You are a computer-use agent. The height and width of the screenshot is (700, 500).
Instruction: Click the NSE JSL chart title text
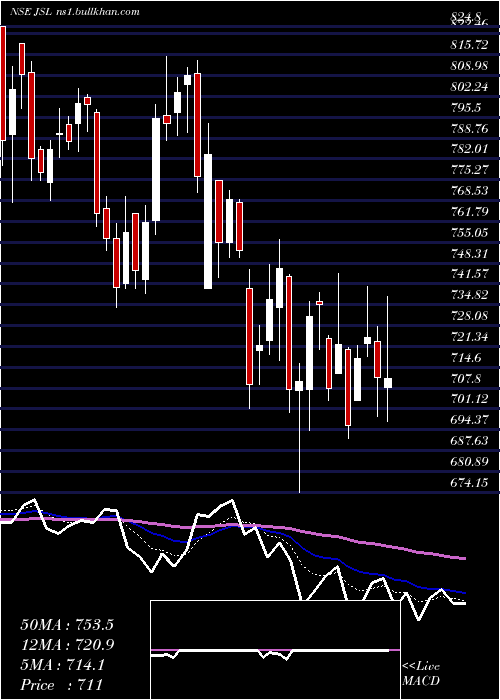click(75, 12)
